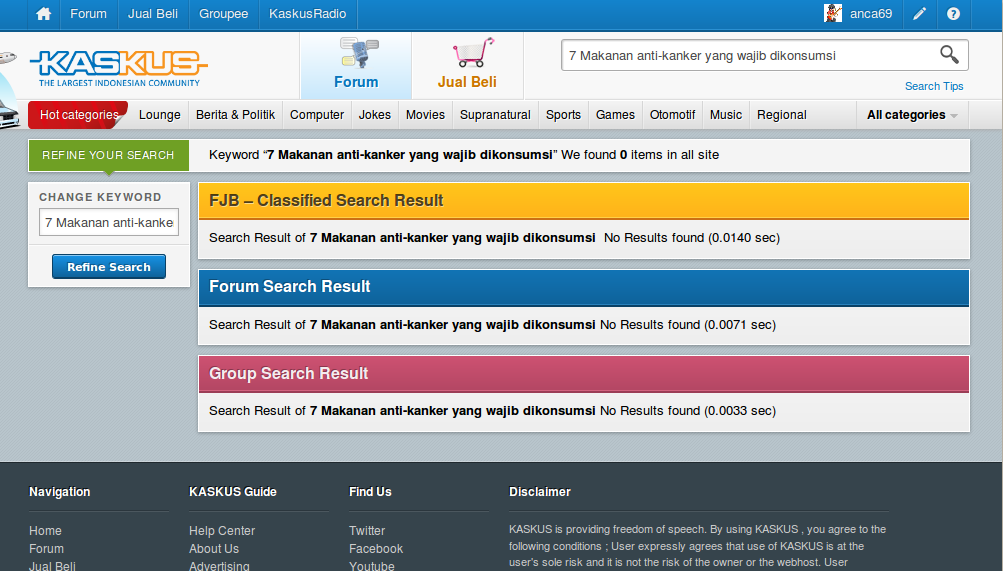Click the Forum Search Result header

[x=583, y=287]
